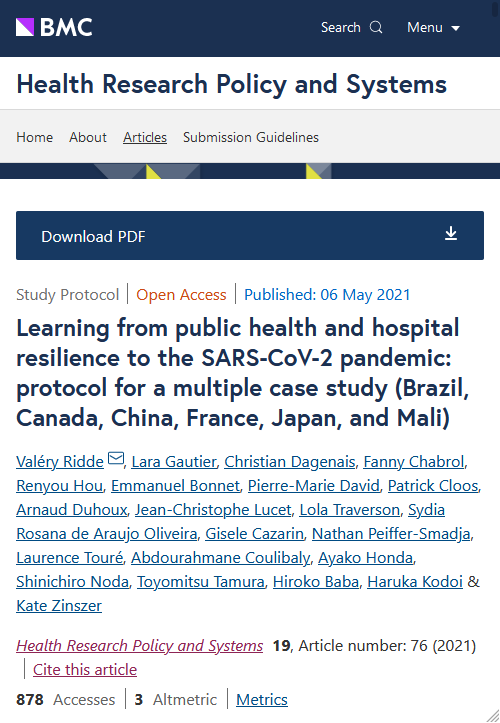Click the search magnifier icon

[376, 27]
